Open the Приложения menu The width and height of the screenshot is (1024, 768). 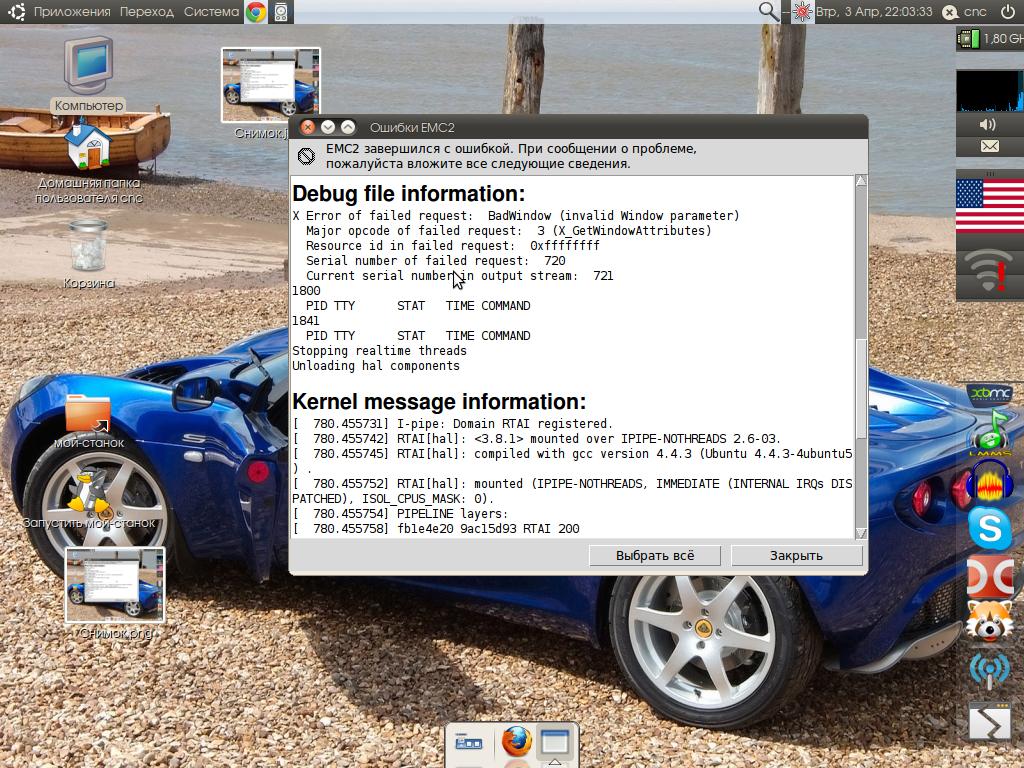72,12
